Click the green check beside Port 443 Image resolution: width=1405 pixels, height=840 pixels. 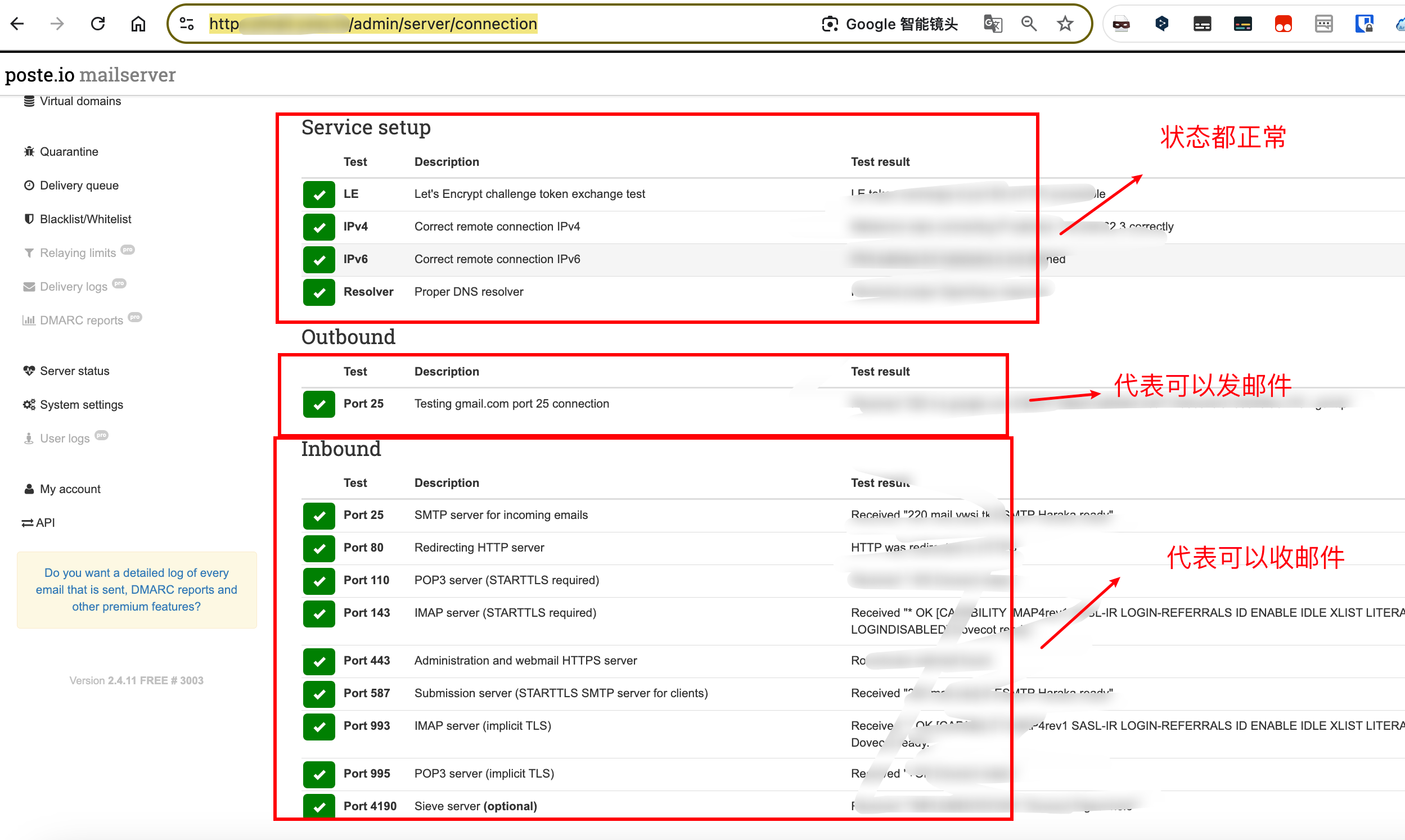pos(319,661)
